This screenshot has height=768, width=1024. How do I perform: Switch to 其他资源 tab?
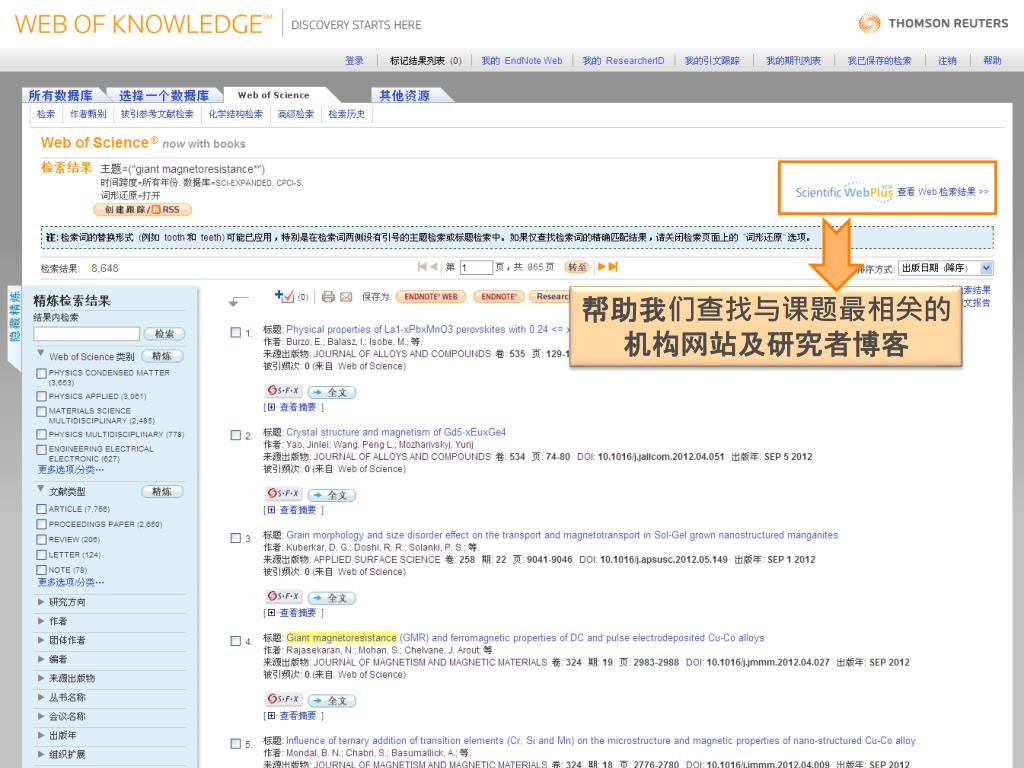405,95
